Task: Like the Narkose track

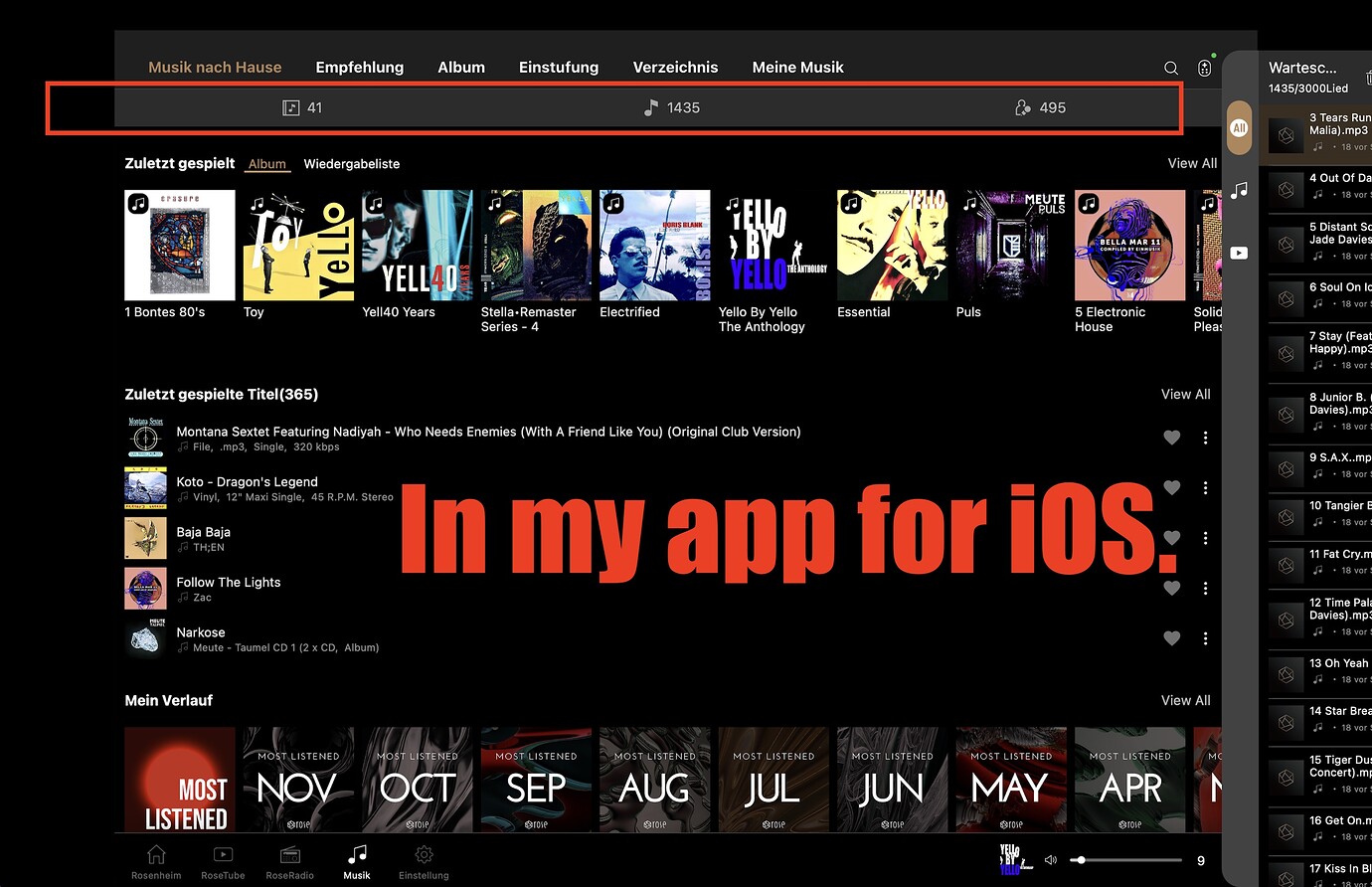Action: (1172, 638)
